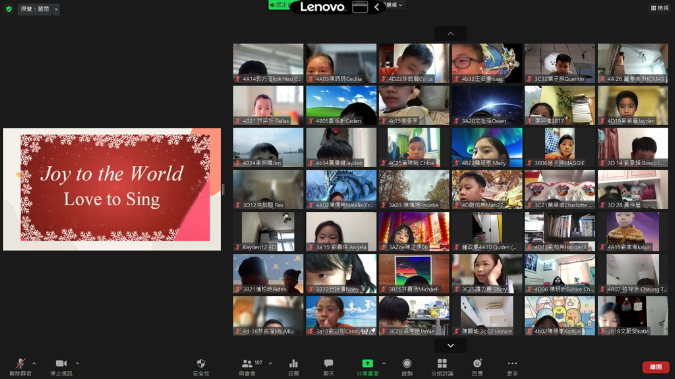Open the Polls bar chart icon
The height and width of the screenshot is (379, 675).
click(x=294, y=367)
